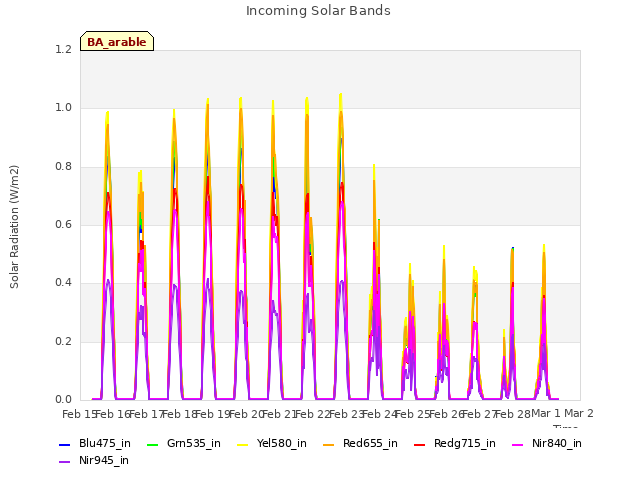
Task: Click the magenta Nir840_in legend swatch
Action: coord(518,444)
